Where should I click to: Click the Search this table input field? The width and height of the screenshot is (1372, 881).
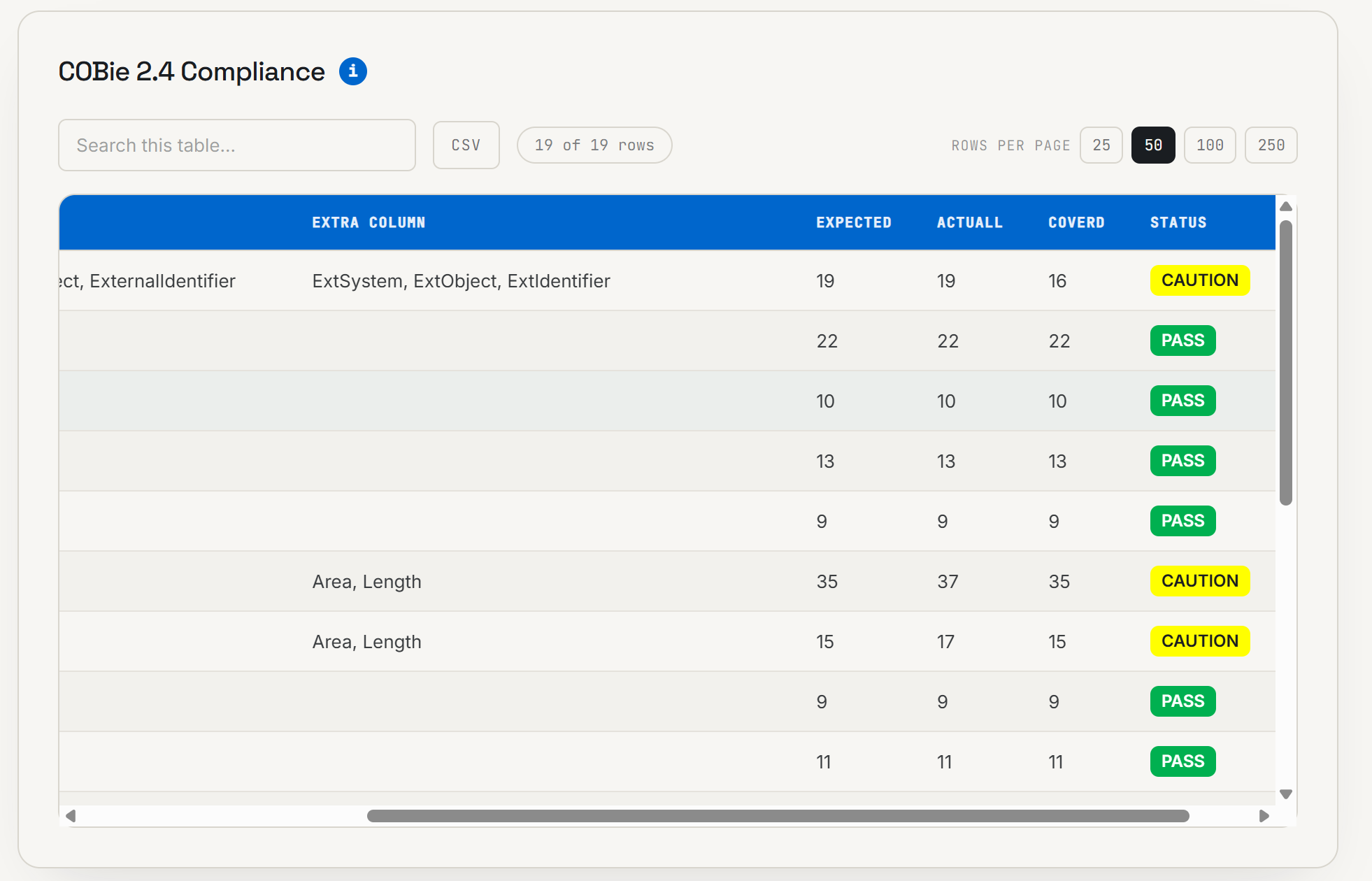(x=237, y=145)
